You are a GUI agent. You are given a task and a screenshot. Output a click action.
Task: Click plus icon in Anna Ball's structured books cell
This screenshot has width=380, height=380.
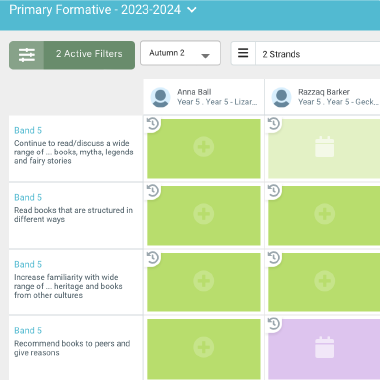204,214
